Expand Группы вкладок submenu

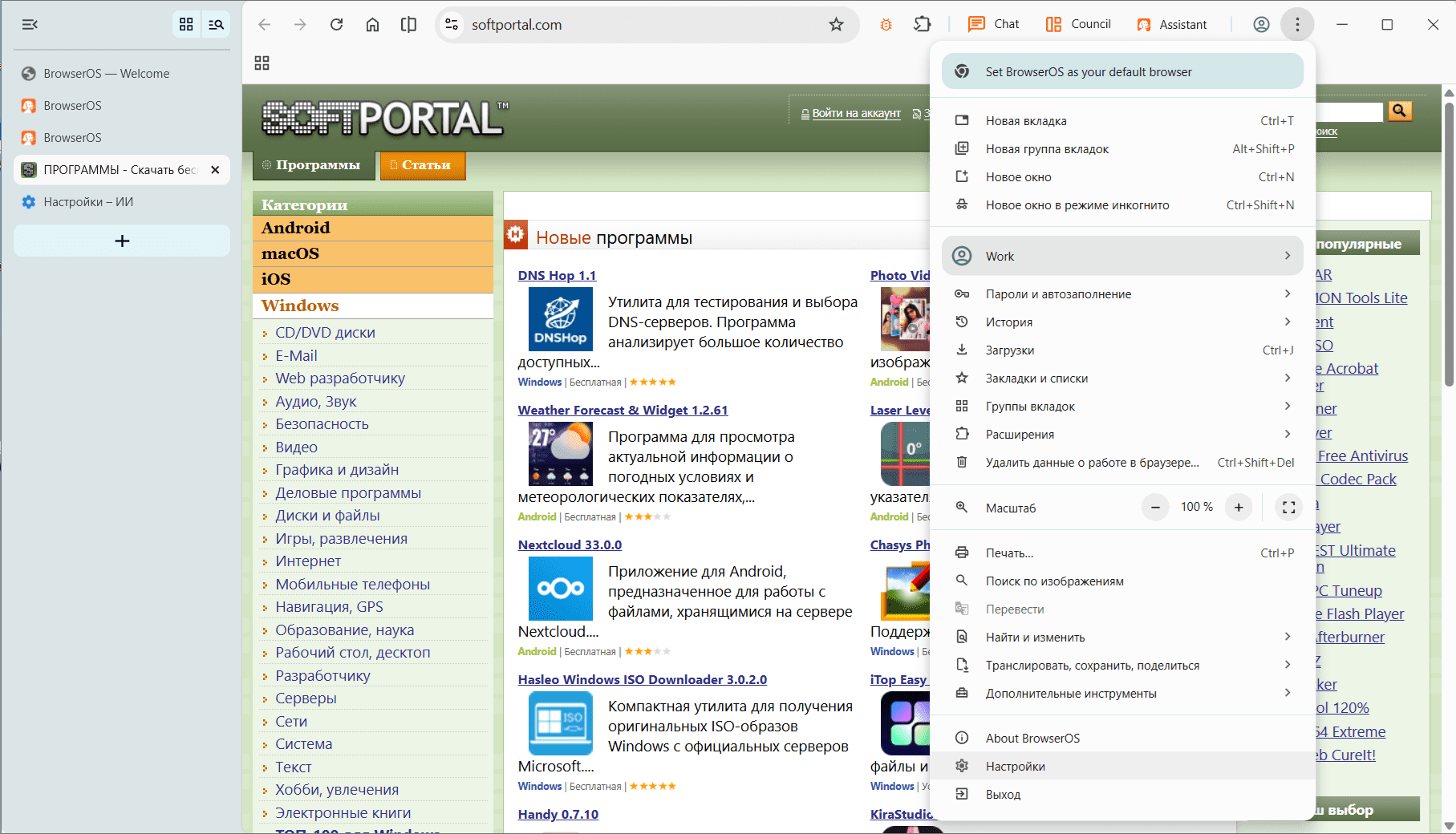pyautogui.click(x=1122, y=407)
